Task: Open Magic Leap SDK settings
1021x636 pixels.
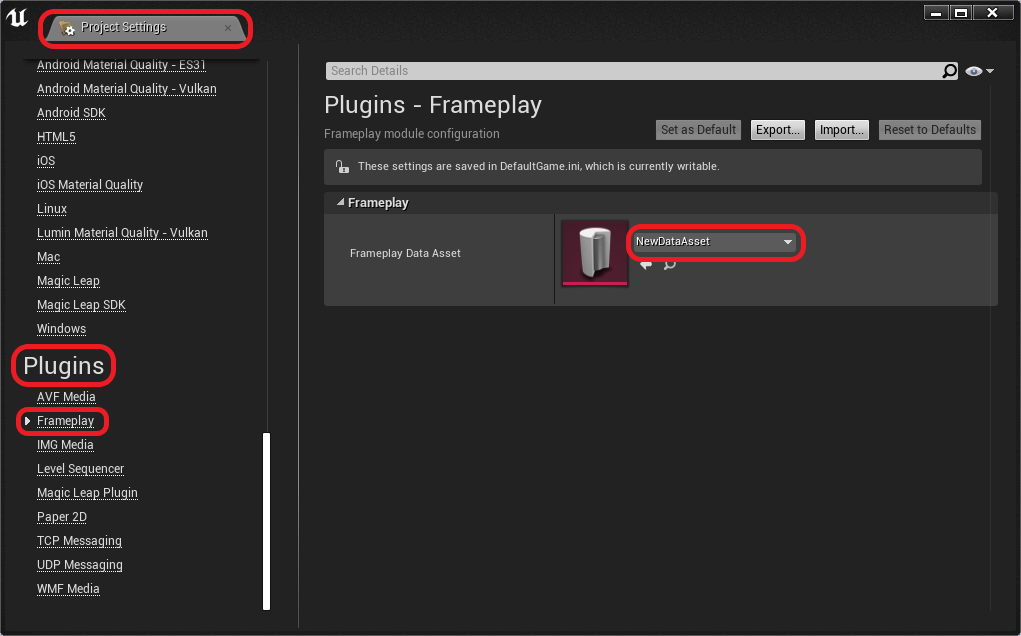Action: (x=81, y=305)
